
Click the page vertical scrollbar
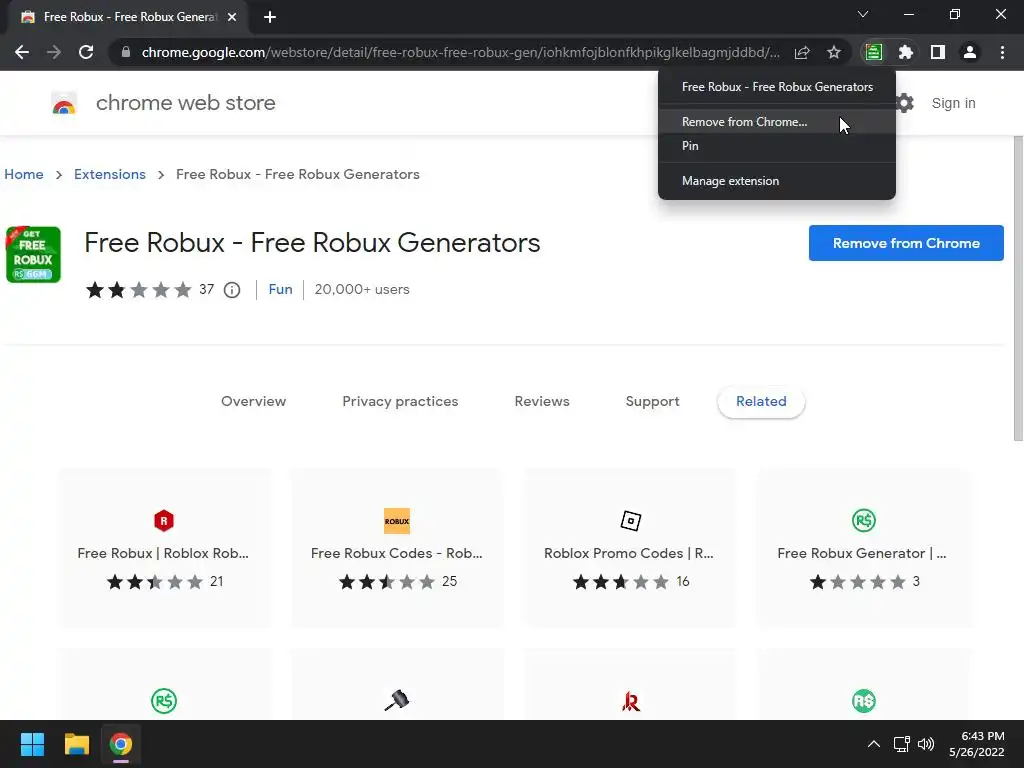tap(1017, 287)
